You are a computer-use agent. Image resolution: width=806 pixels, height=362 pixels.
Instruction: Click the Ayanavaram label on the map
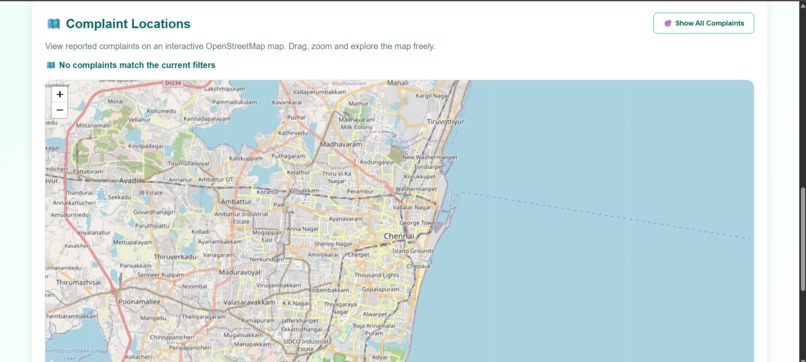(345, 219)
